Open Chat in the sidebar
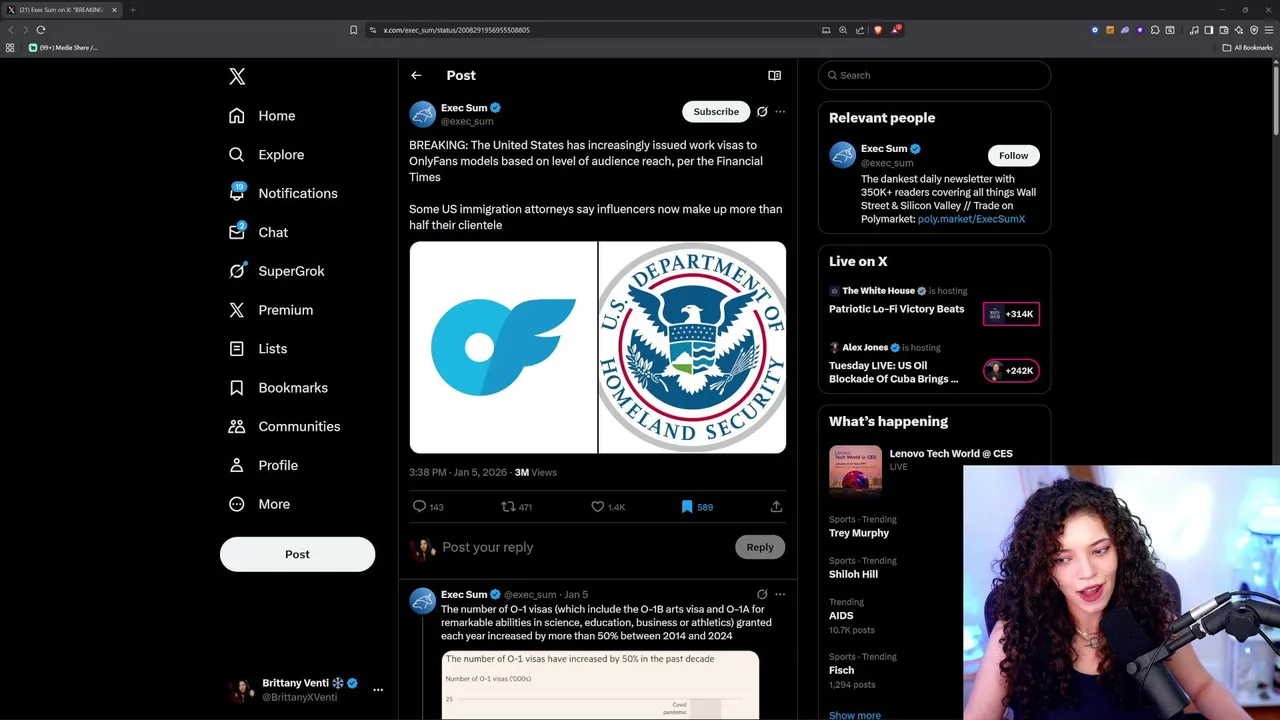The height and width of the screenshot is (720, 1280). click(x=258, y=232)
